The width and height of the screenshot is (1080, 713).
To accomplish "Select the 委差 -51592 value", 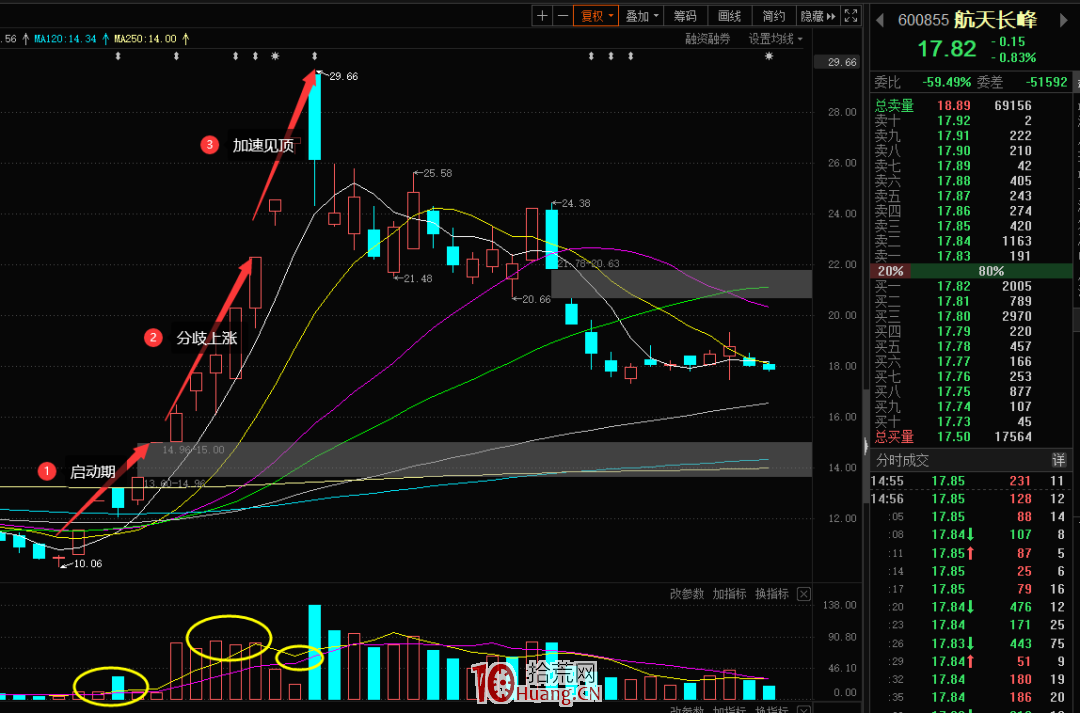I will (x=1047, y=83).
